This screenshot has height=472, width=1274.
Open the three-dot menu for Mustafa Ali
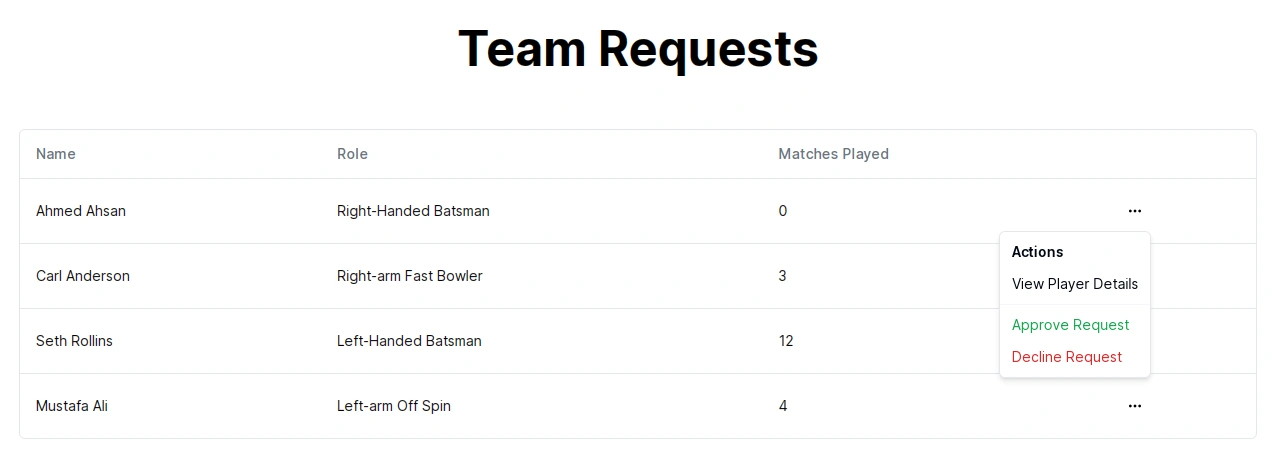click(x=1134, y=406)
